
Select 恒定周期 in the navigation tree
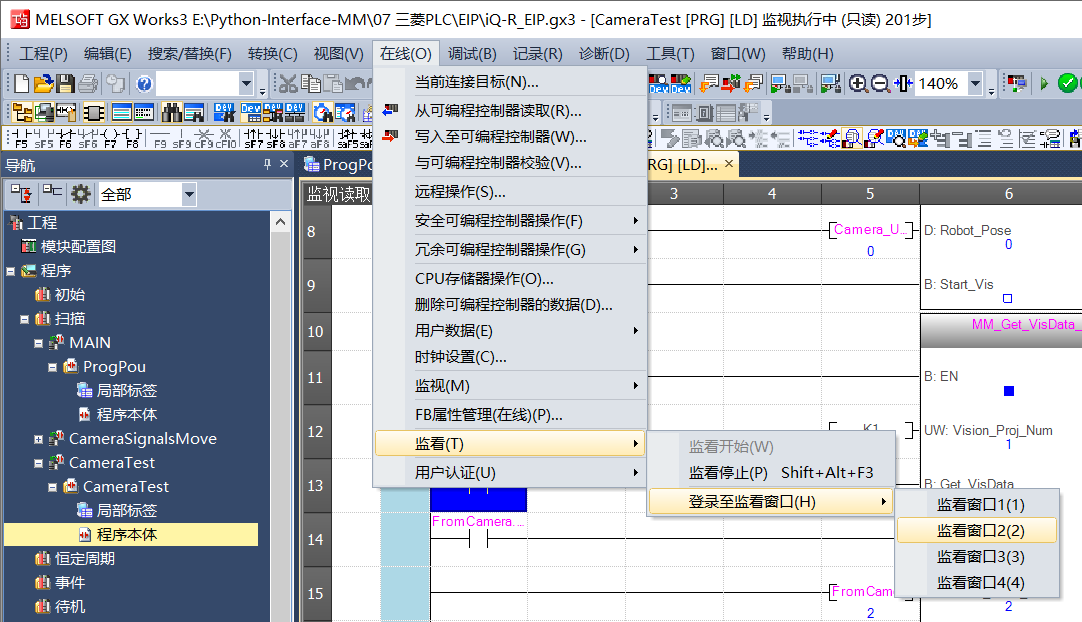point(84,558)
